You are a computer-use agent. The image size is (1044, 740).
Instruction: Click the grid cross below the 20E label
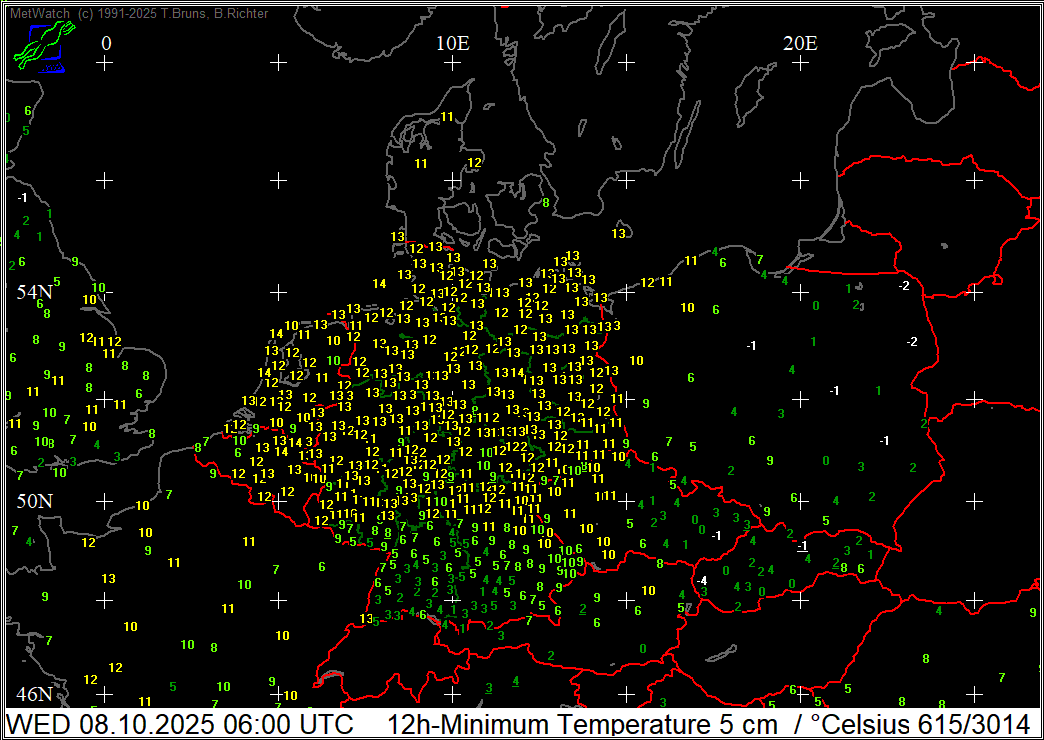[x=800, y=63]
